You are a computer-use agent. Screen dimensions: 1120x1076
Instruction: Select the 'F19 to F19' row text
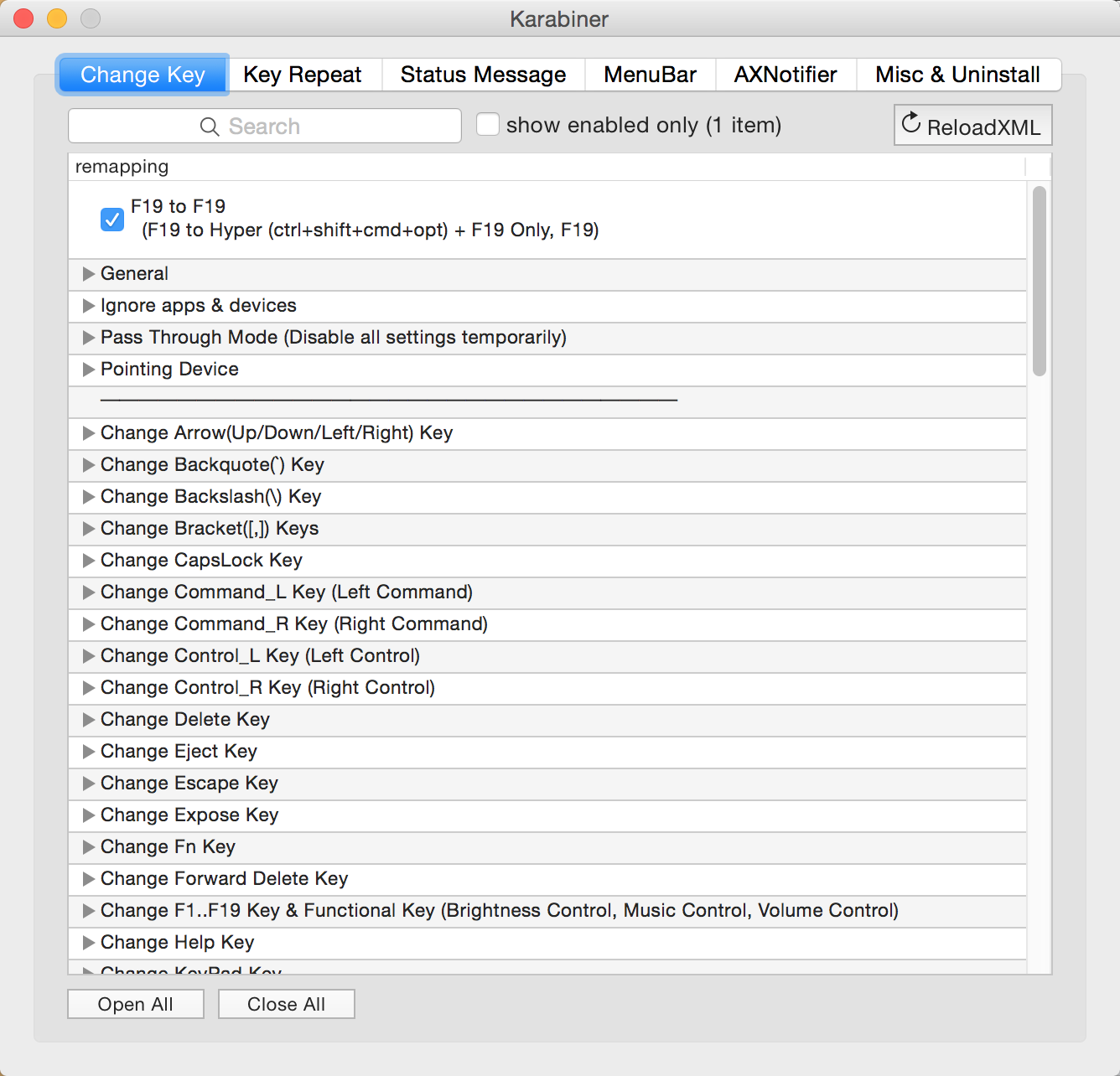pos(178,206)
